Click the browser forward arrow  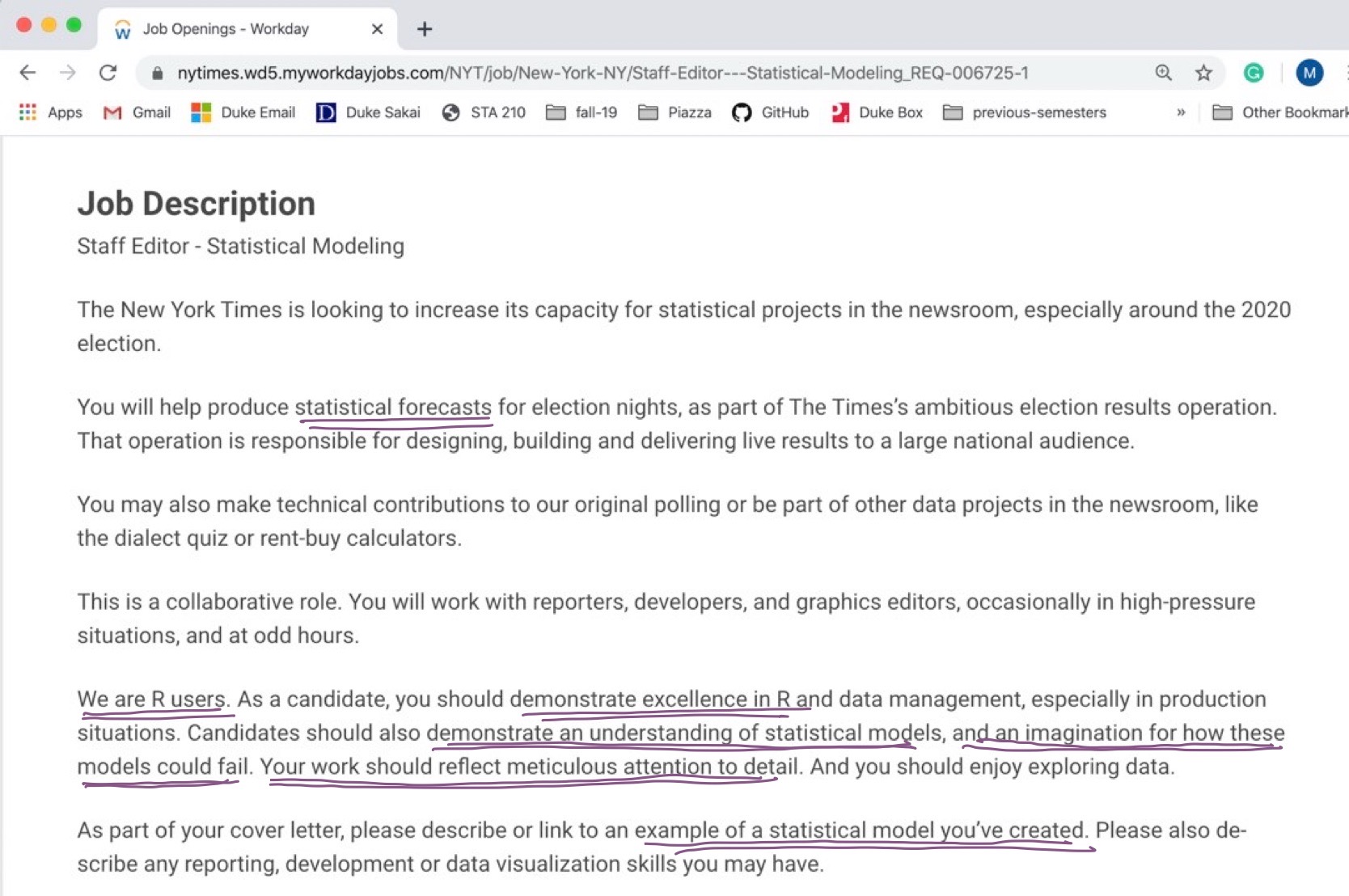tap(68, 73)
